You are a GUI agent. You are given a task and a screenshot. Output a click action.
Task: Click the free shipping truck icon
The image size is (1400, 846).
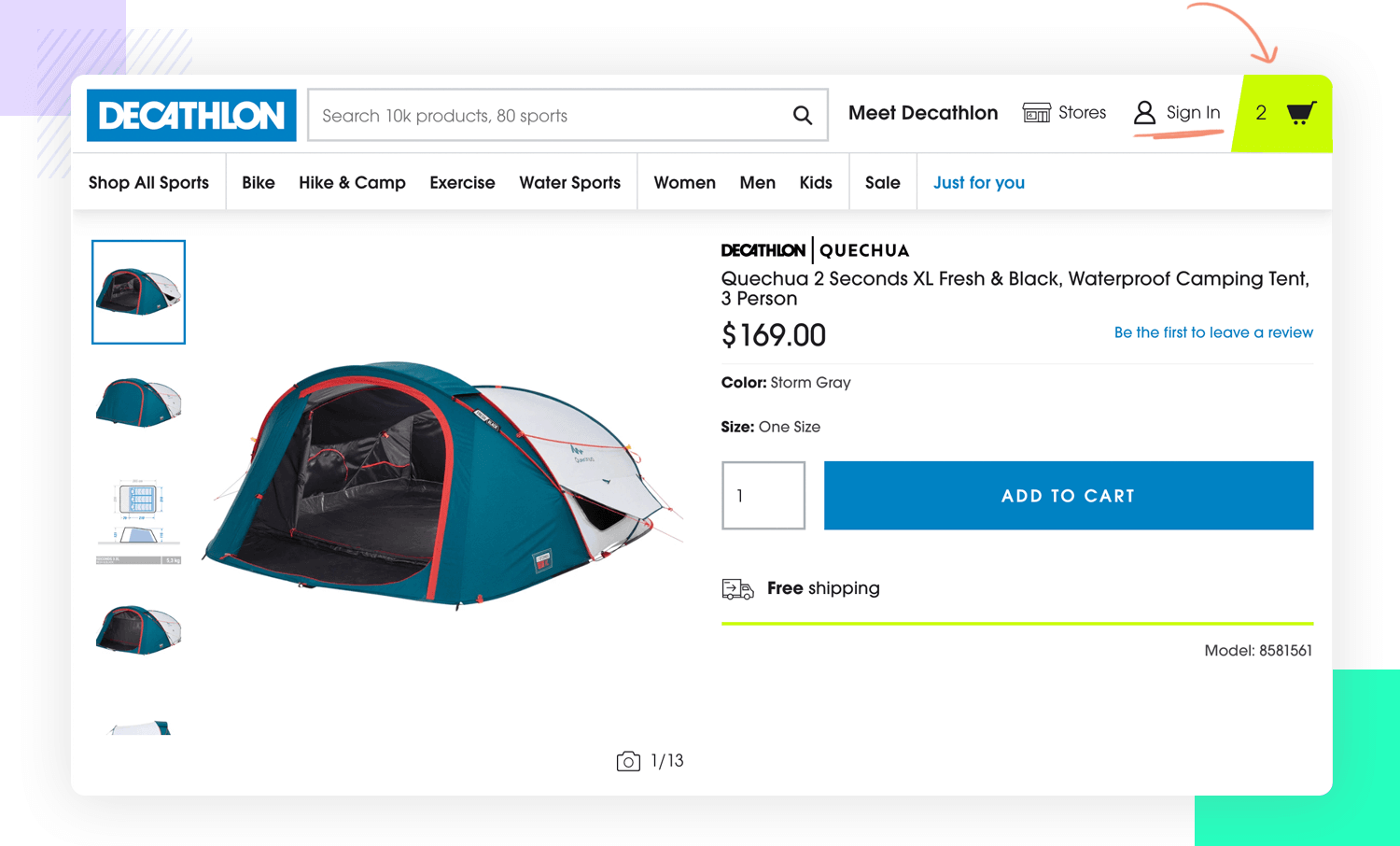click(737, 588)
